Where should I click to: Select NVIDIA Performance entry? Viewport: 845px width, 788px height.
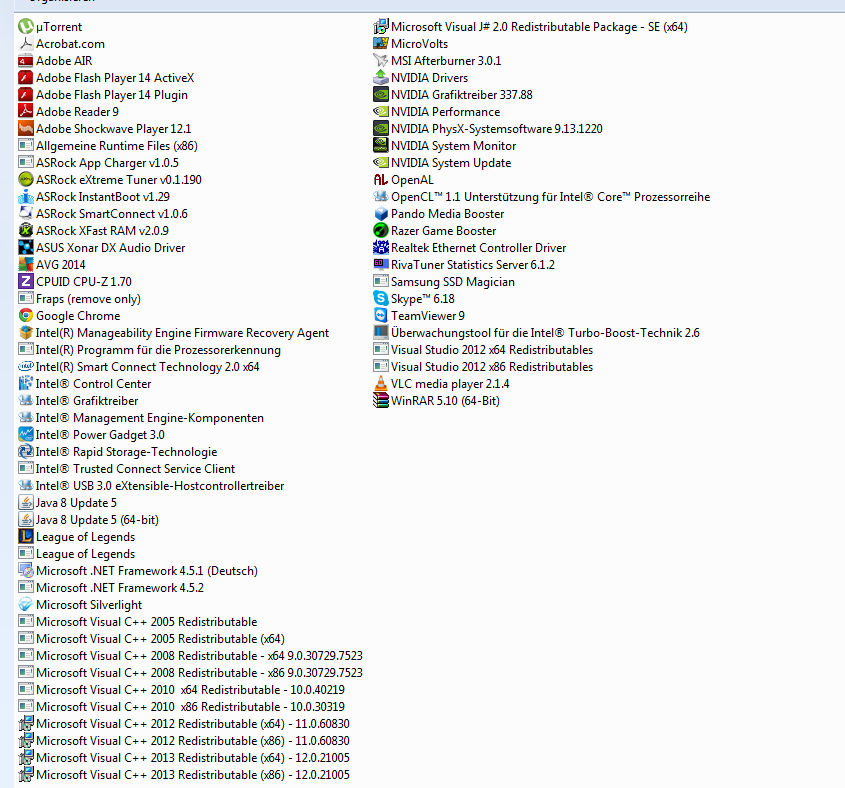tap(437, 112)
